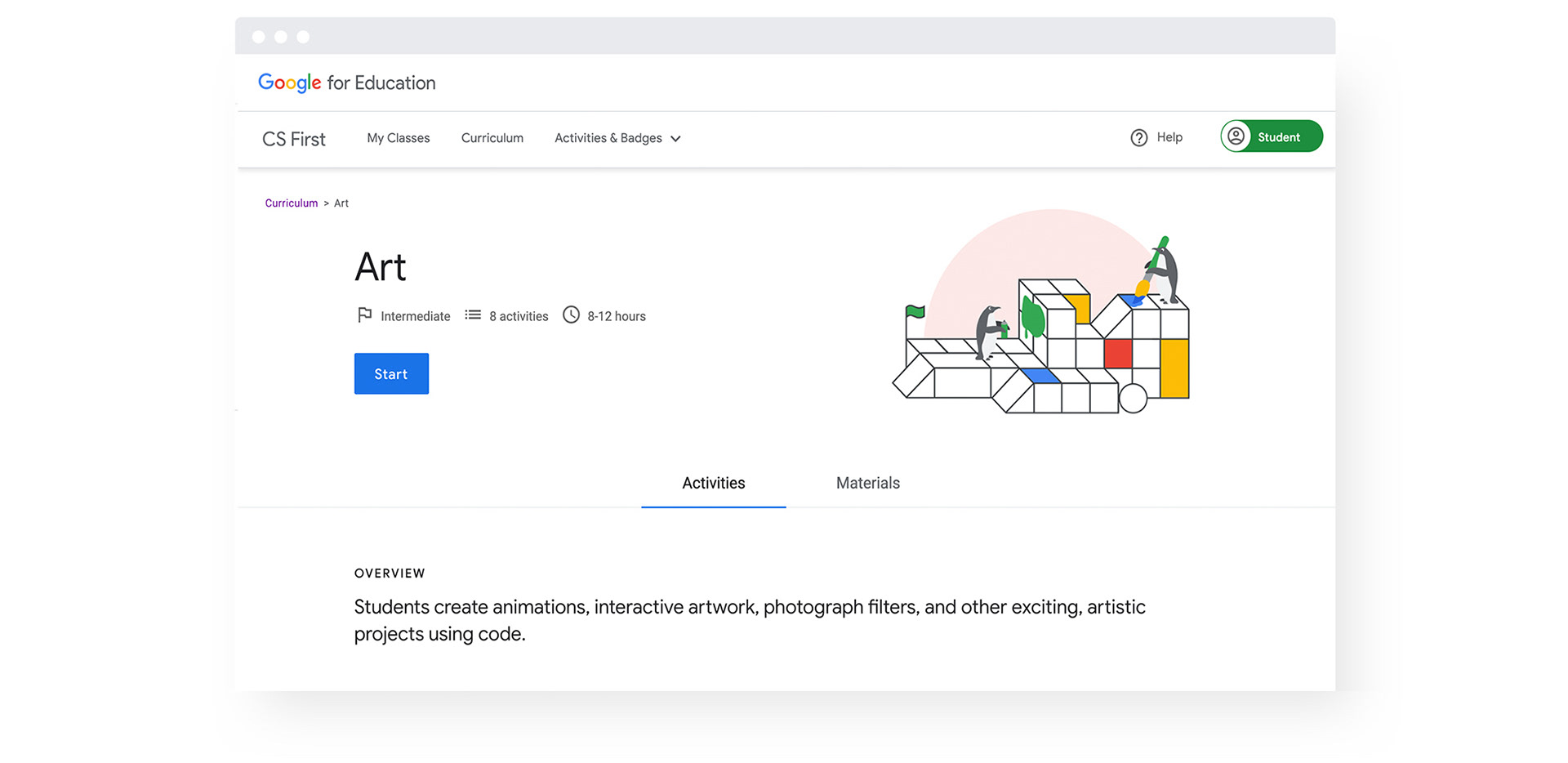Click the activities list icon
The image size is (1568, 763).
tap(473, 315)
